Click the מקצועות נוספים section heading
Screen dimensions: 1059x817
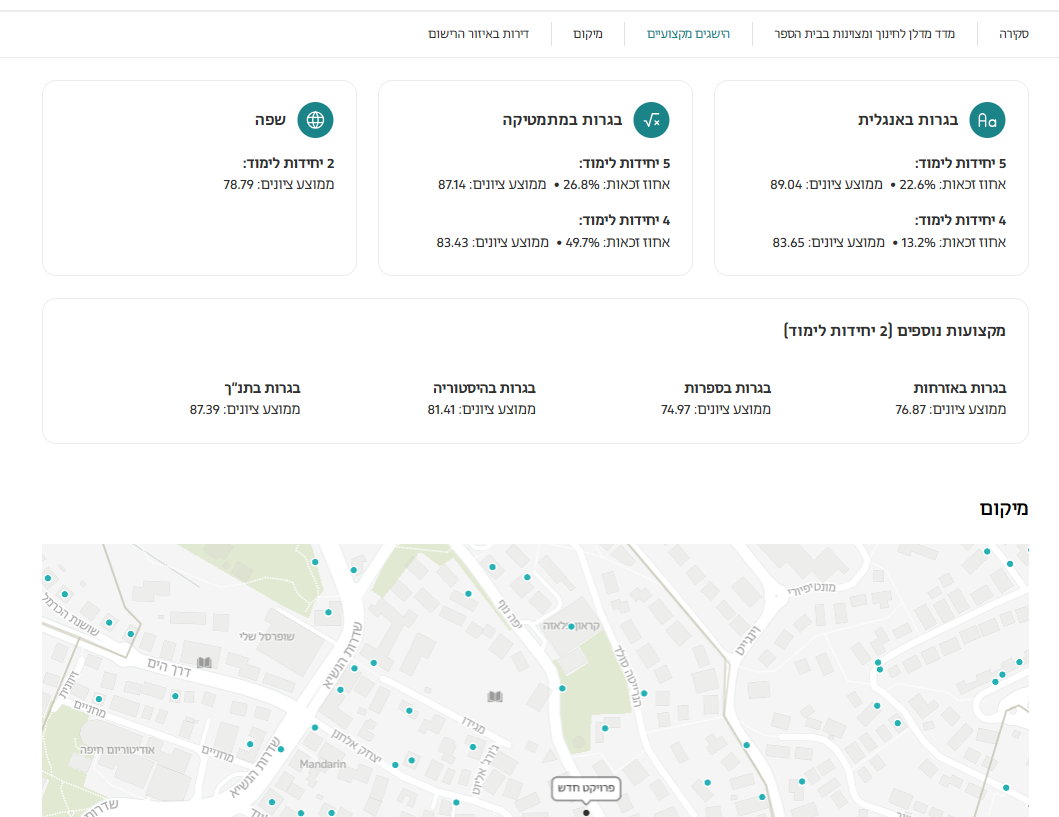point(894,330)
